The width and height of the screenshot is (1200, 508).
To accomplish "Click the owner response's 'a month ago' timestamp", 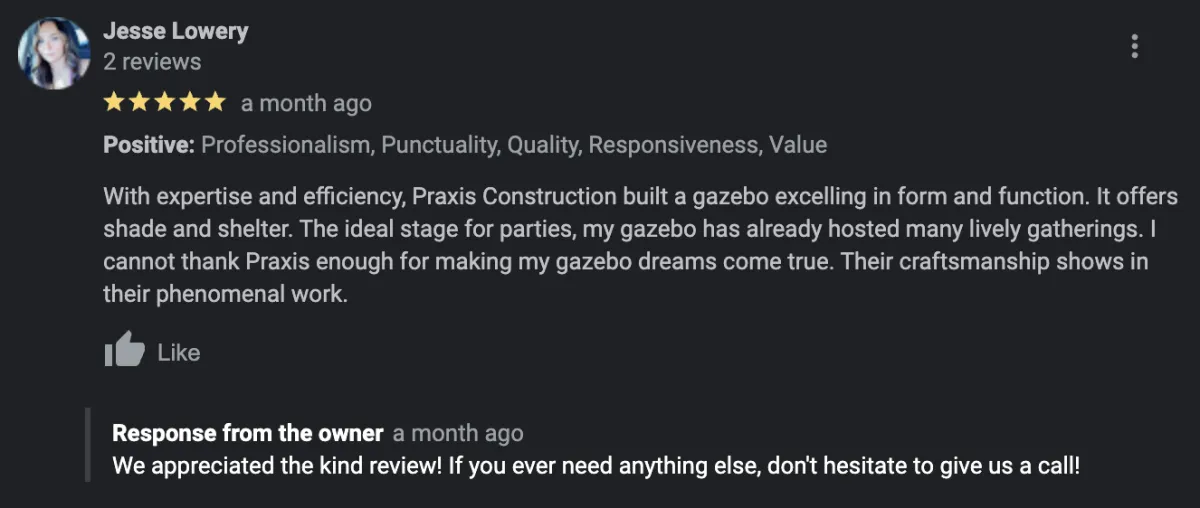I will [458, 433].
